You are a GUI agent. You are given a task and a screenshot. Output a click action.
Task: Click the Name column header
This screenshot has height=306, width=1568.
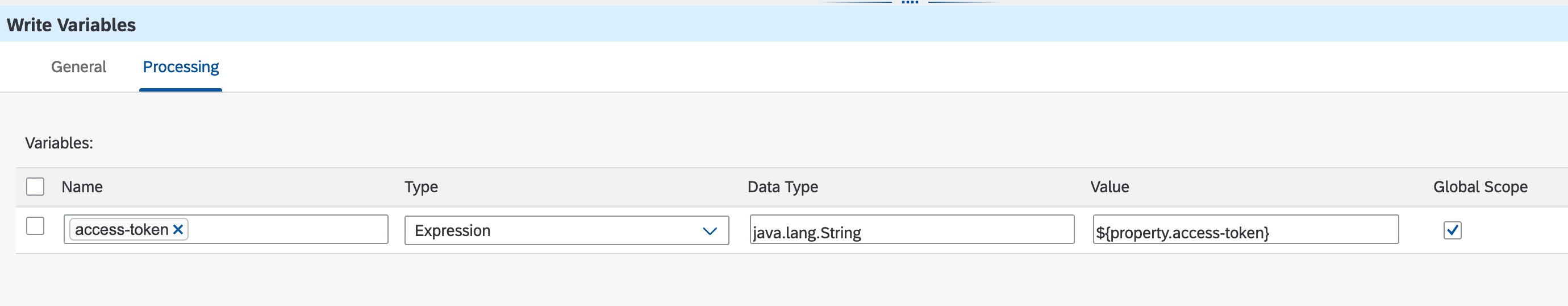tap(82, 187)
